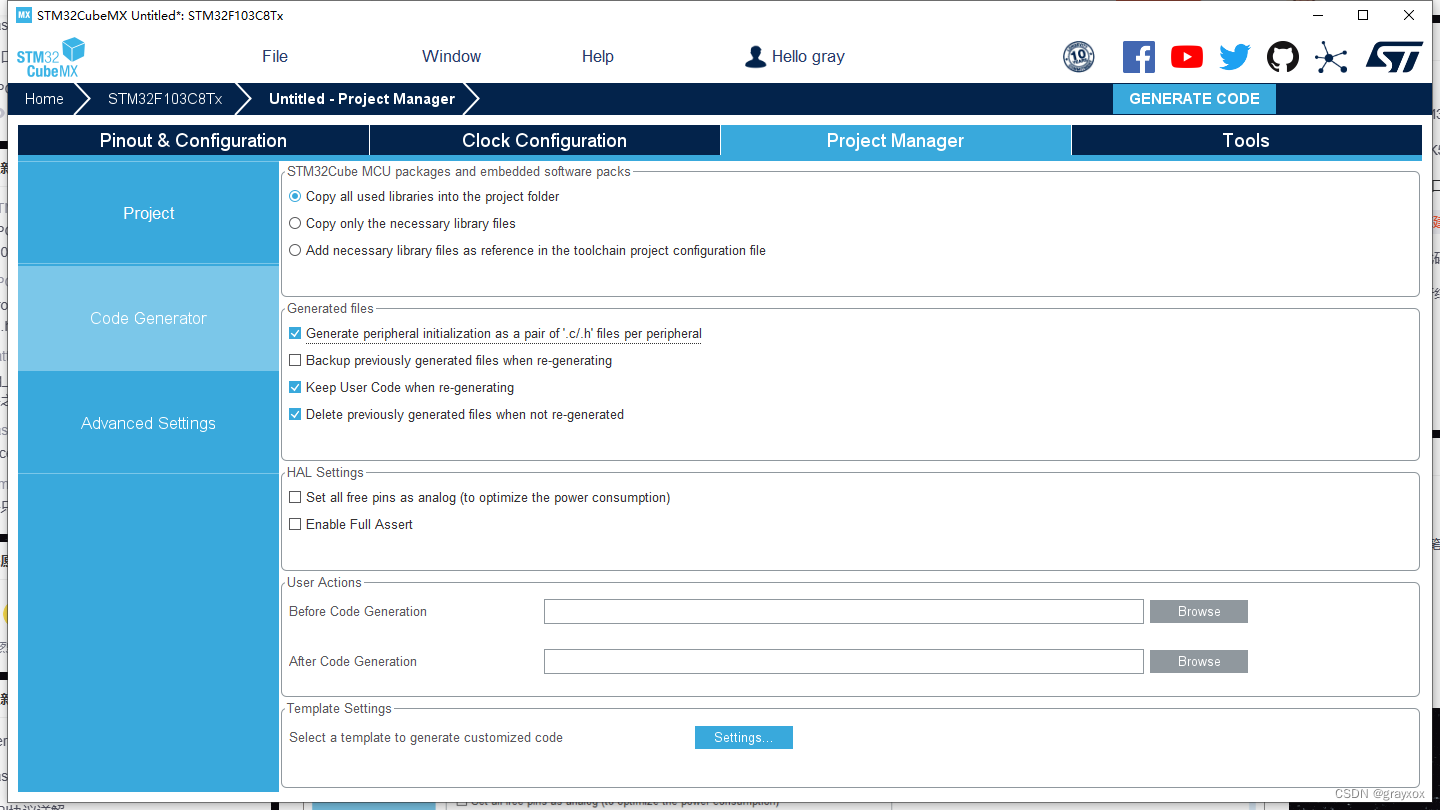Browse for After Code Generation script
Screen dimensions: 1440x810
1199,662
